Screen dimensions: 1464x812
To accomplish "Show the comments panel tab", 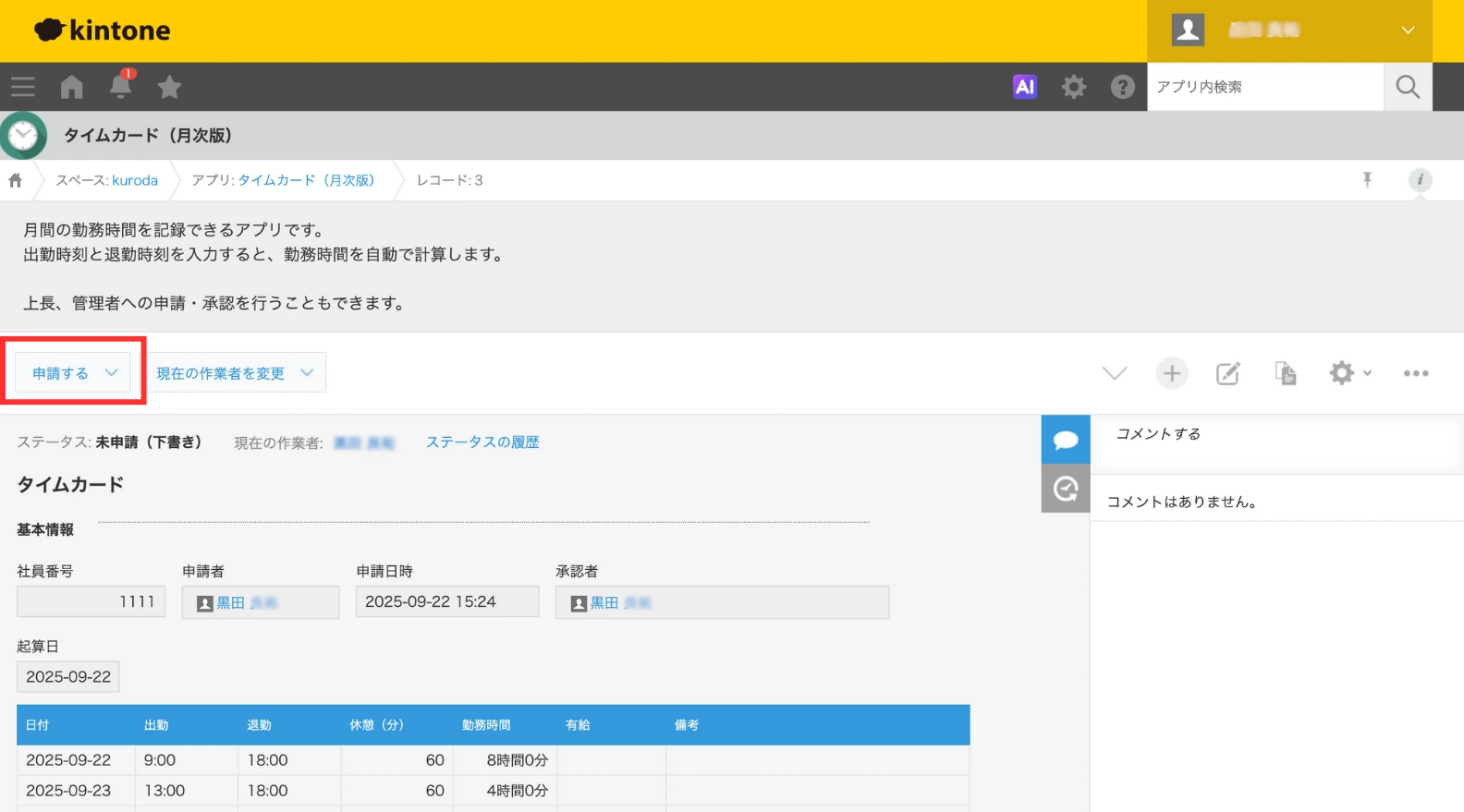I will pos(1065,440).
